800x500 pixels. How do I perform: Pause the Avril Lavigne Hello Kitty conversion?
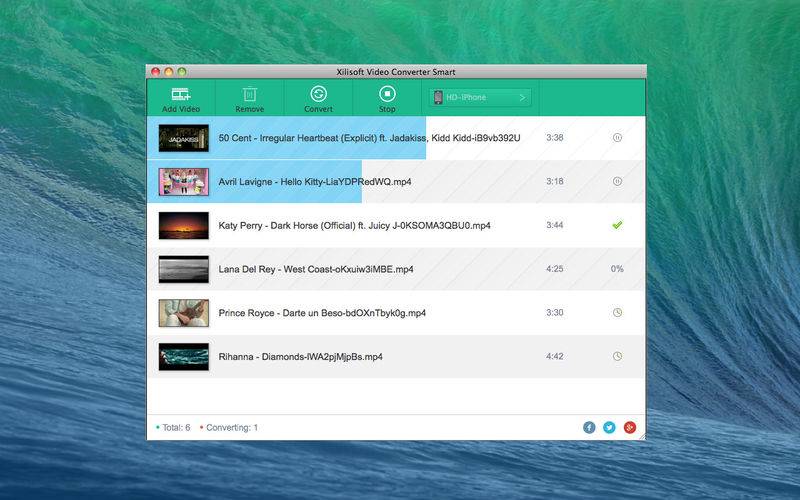(x=617, y=181)
